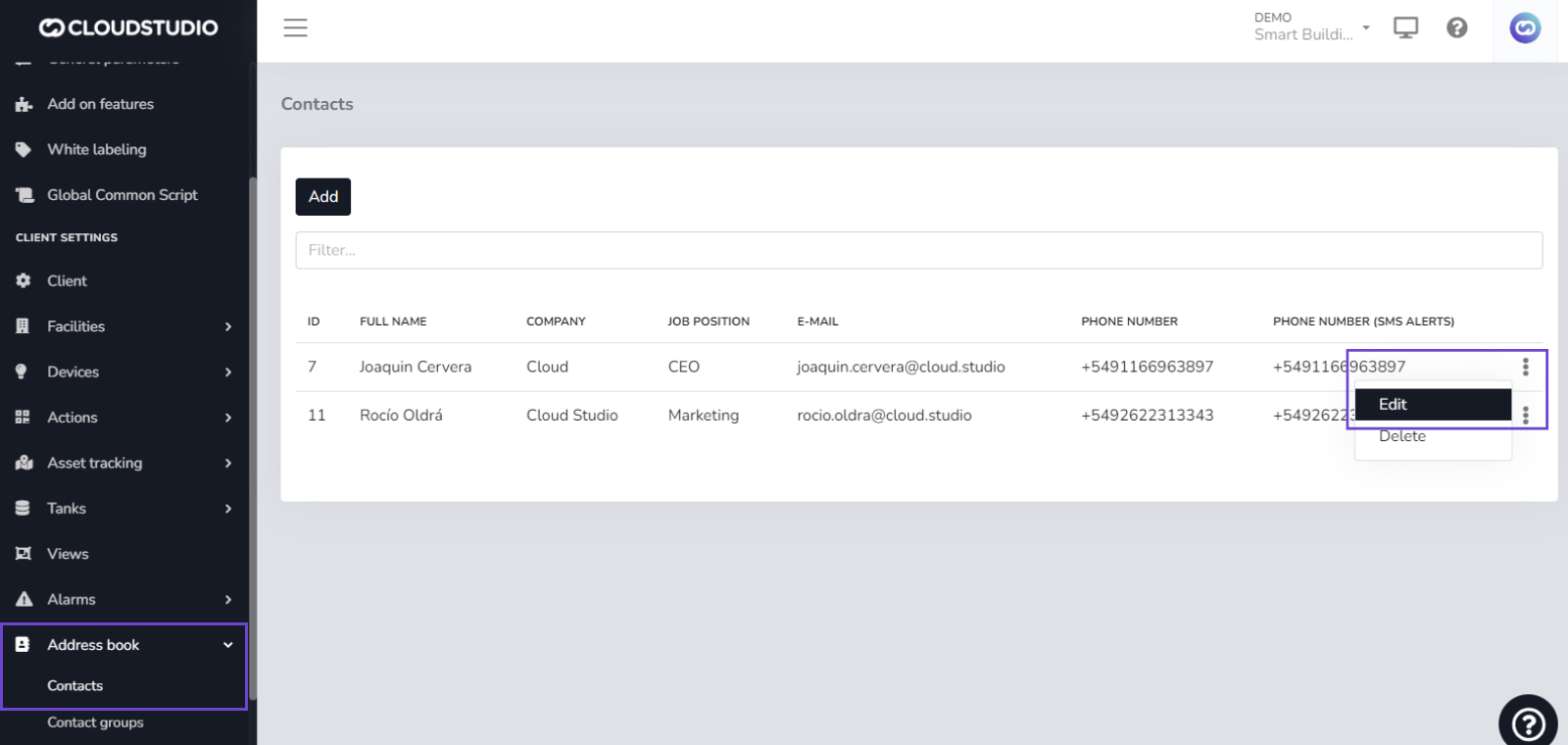Click the monitor display icon in header
This screenshot has height=745, width=1568.
tap(1405, 27)
